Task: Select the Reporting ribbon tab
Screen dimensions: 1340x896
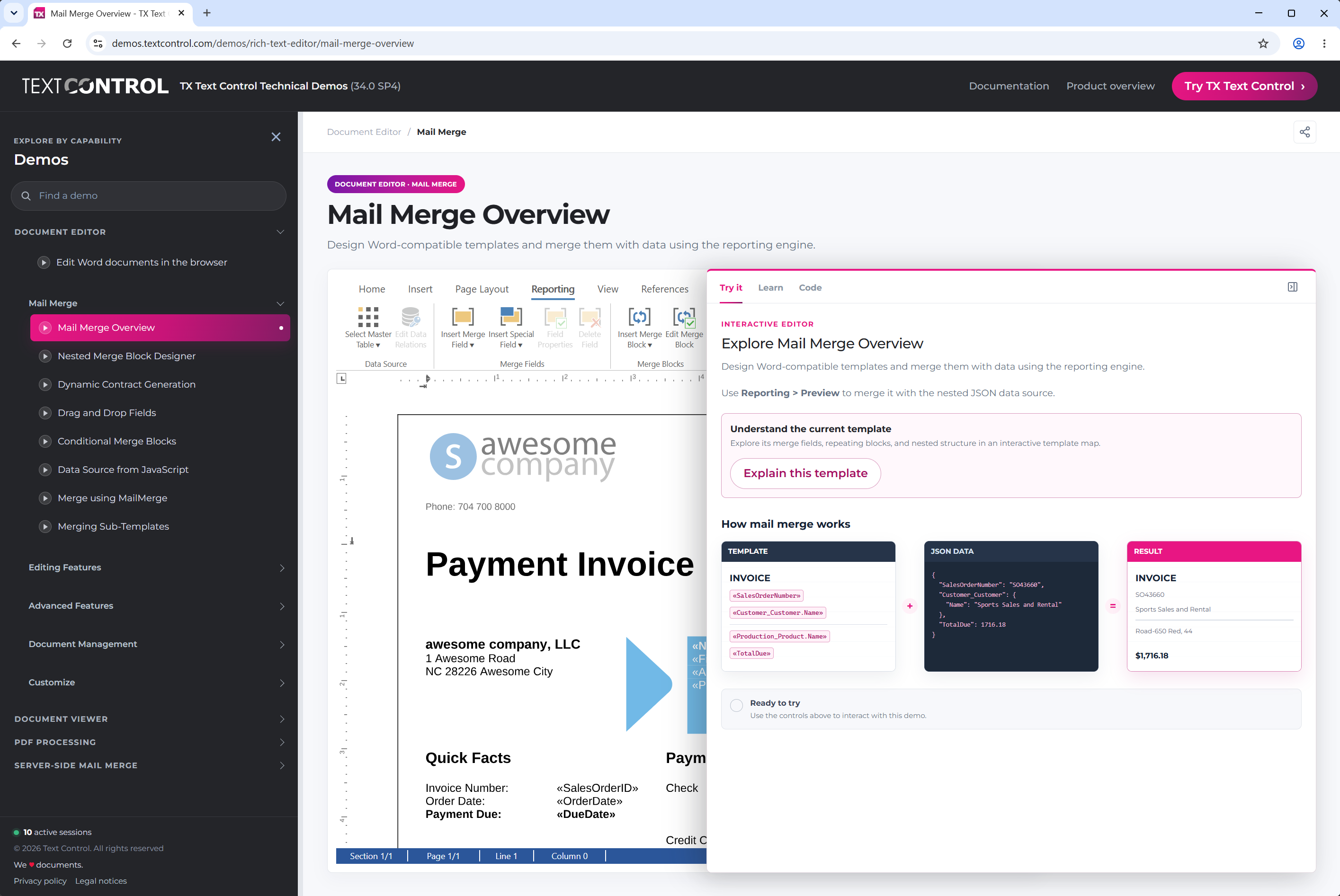Action: (553, 289)
